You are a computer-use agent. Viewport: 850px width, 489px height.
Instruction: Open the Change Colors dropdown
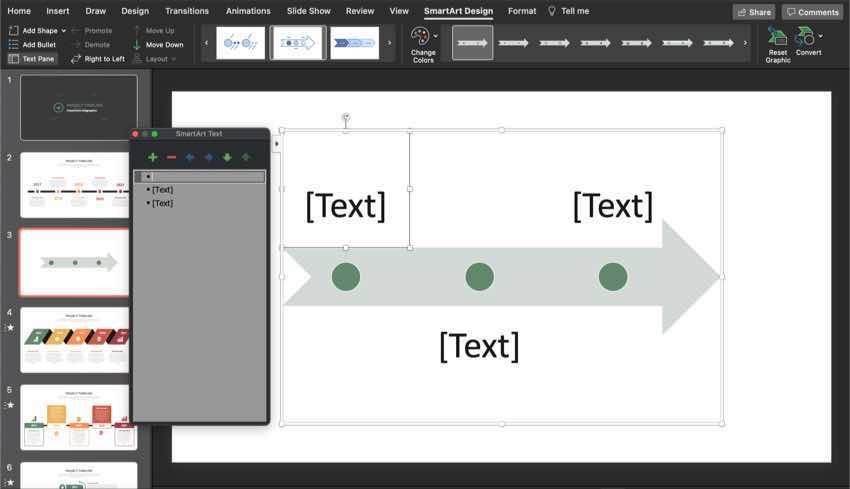[x=424, y=44]
